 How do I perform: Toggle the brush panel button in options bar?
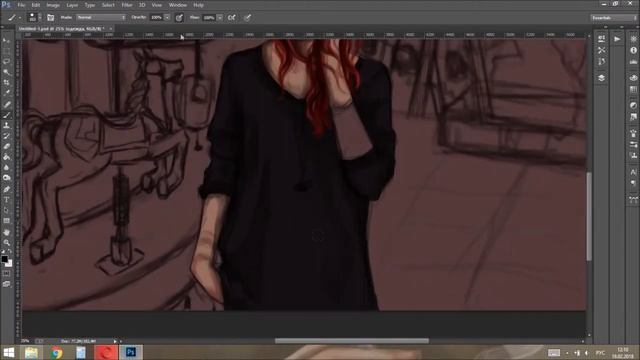(51, 18)
